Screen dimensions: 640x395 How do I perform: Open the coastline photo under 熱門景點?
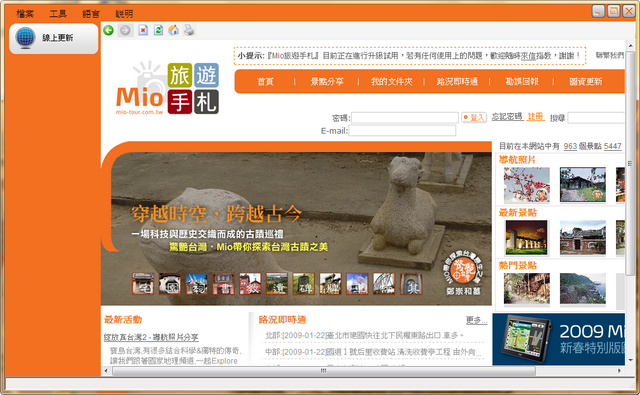582,289
